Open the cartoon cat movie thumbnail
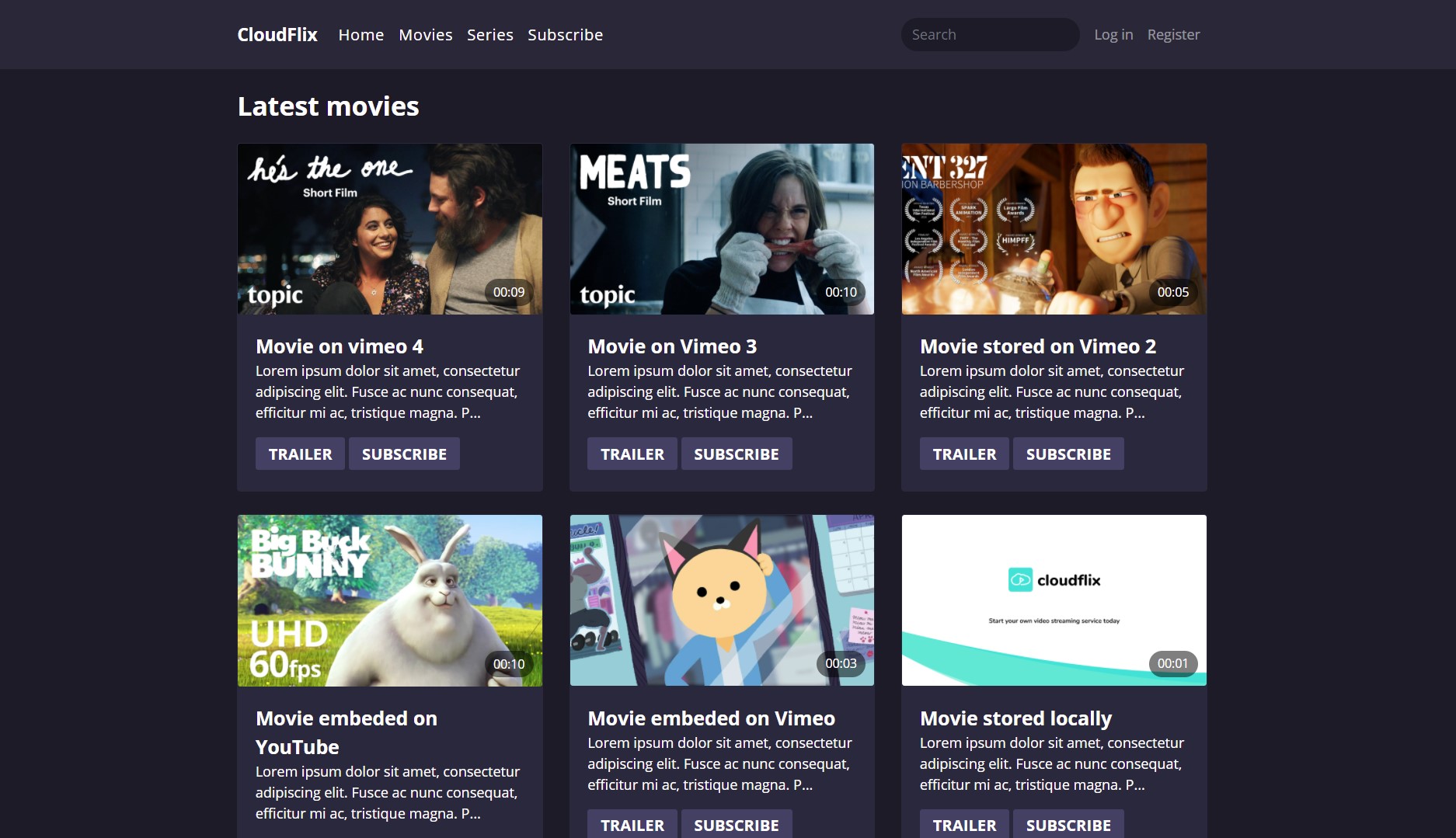The height and width of the screenshot is (838, 1456). pyautogui.click(x=722, y=600)
